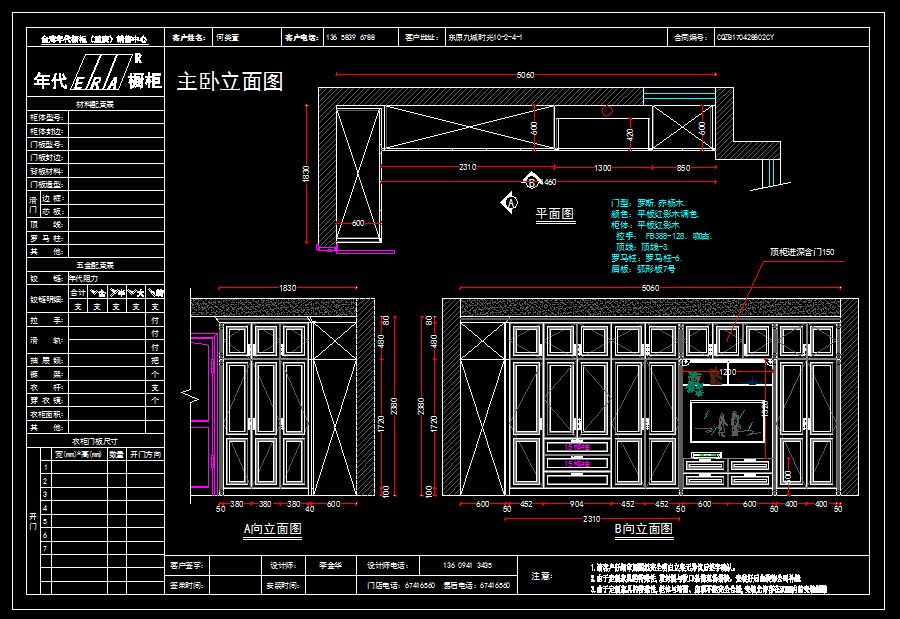Click the A向立面图 elevation label
The height and width of the screenshot is (619, 900).
coord(272,528)
